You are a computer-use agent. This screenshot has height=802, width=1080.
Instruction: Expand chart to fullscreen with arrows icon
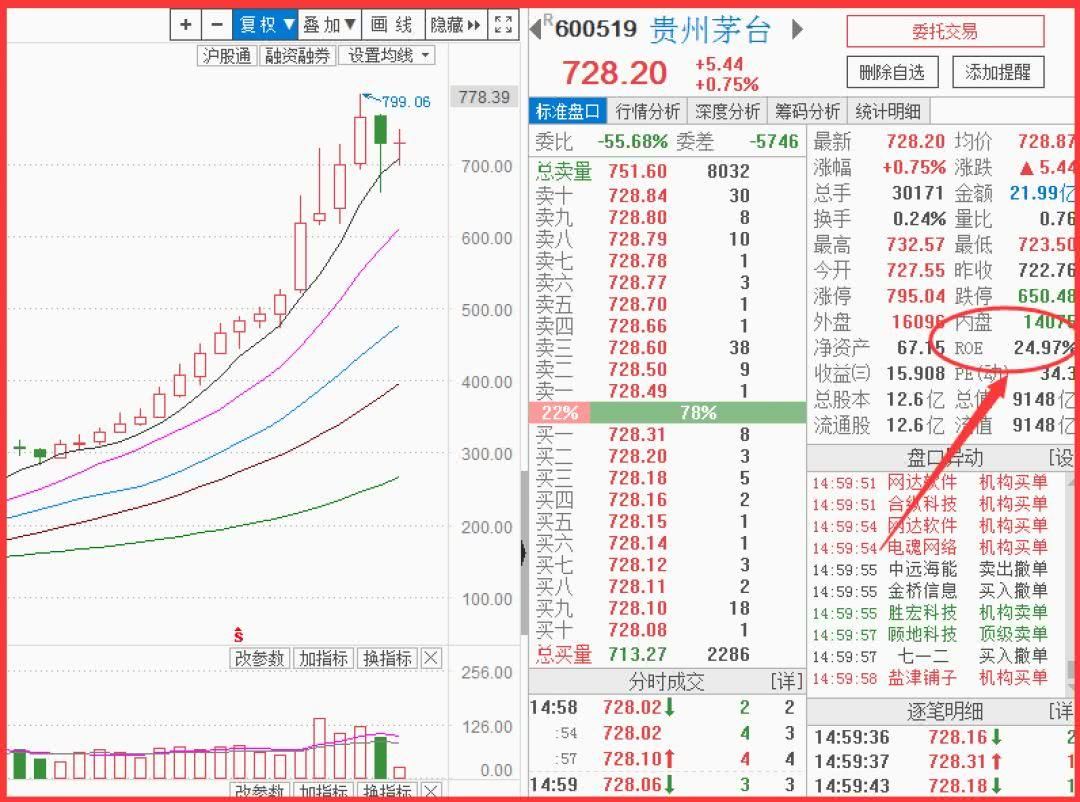pyautogui.click(x=503, y=24)
